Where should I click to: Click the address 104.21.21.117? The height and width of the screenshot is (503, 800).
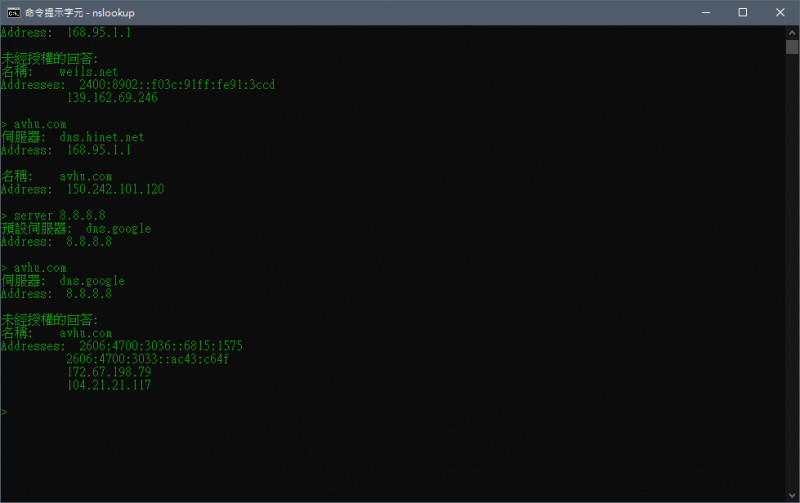click(x=109, y=385)
